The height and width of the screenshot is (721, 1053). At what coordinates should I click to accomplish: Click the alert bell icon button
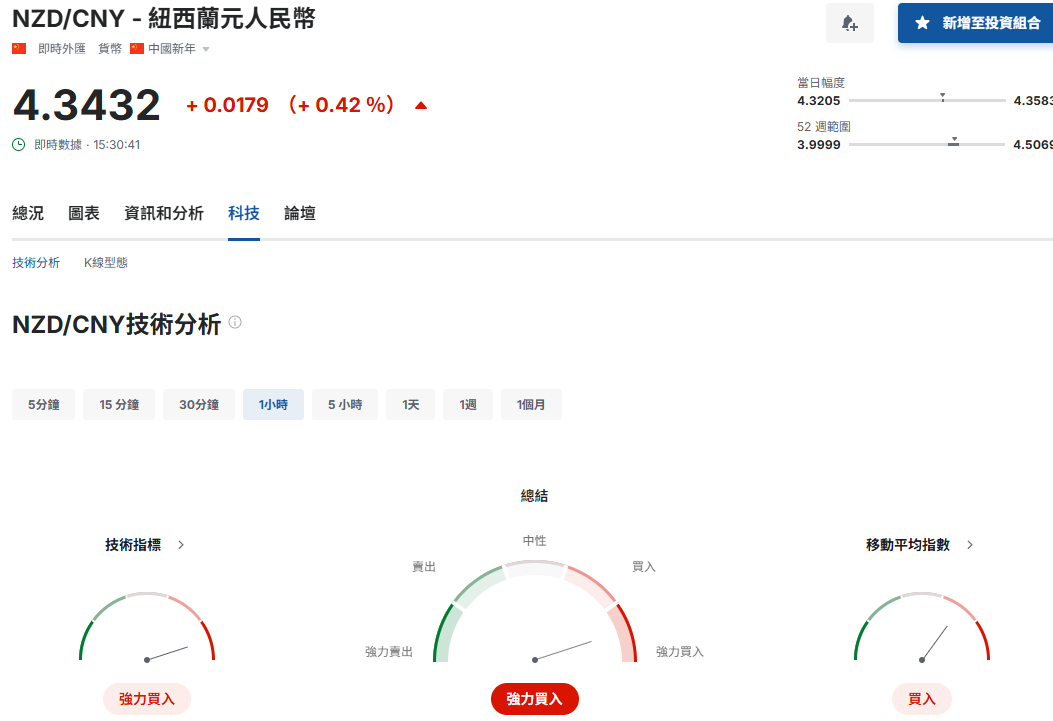pos(850,23)
